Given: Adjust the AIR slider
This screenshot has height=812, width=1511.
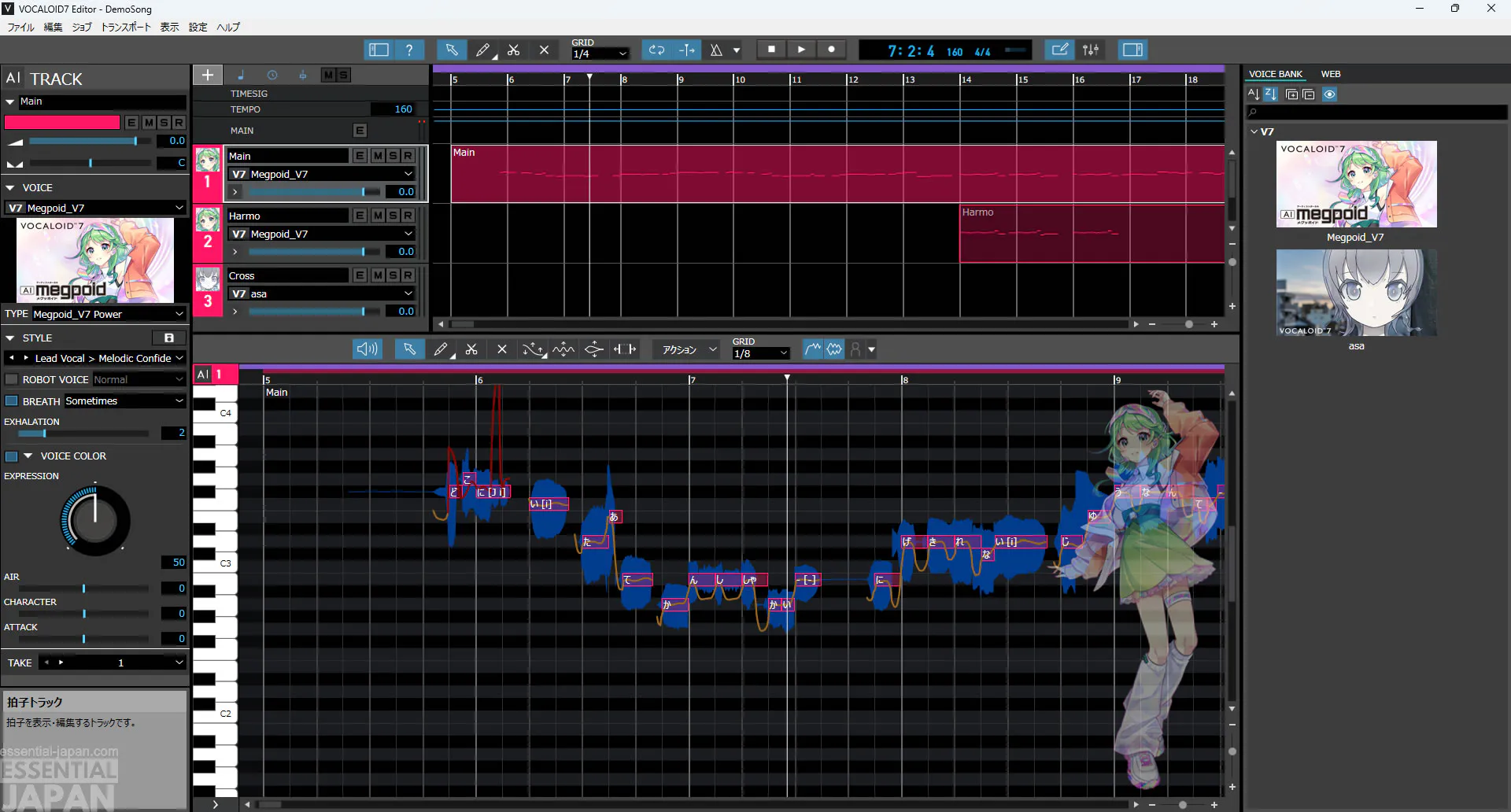Looking at the screenshot, I should click(x=83, y=589).
